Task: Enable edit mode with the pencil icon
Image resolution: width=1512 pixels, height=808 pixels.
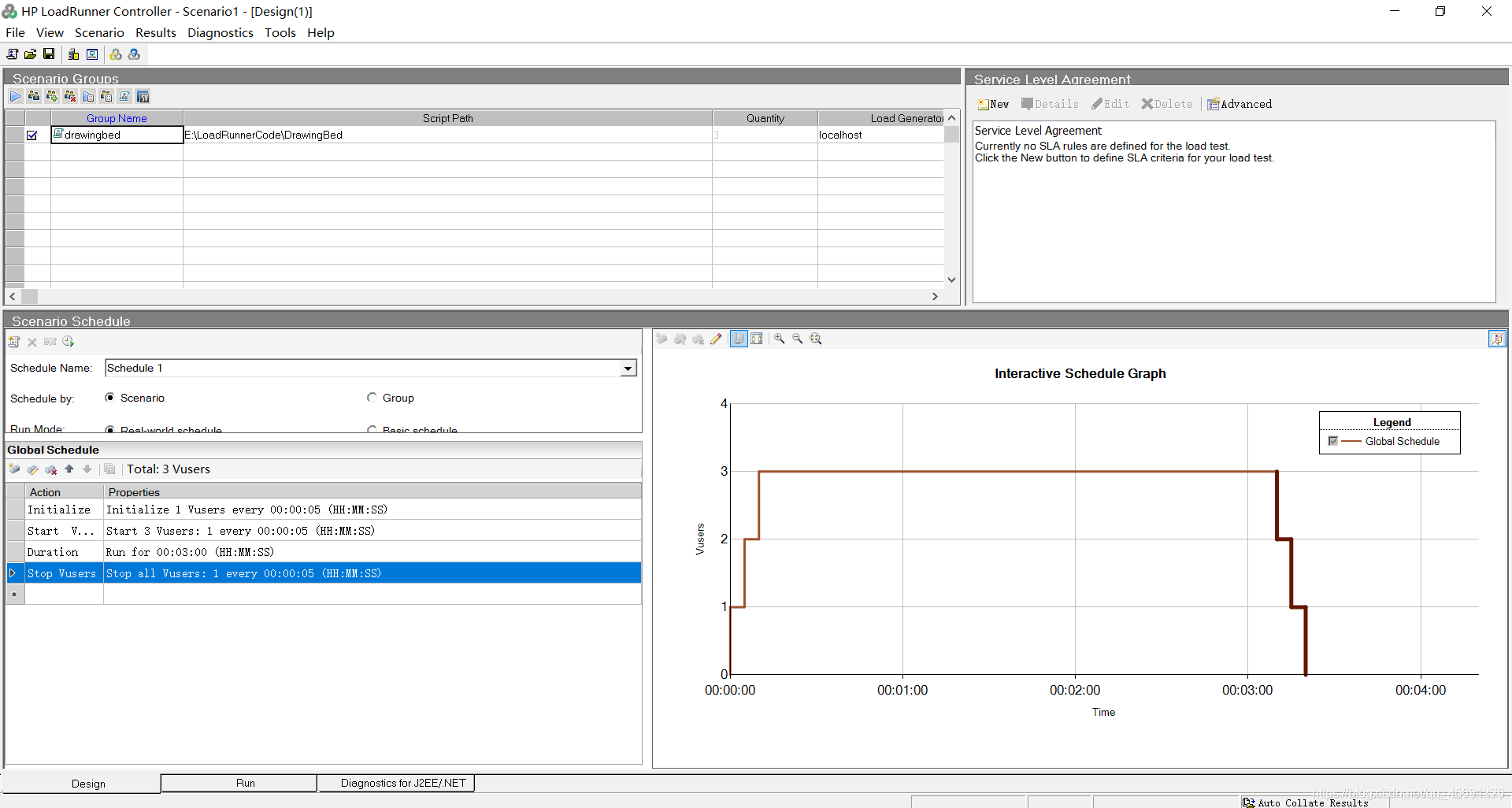Action: tap(716, 339)
